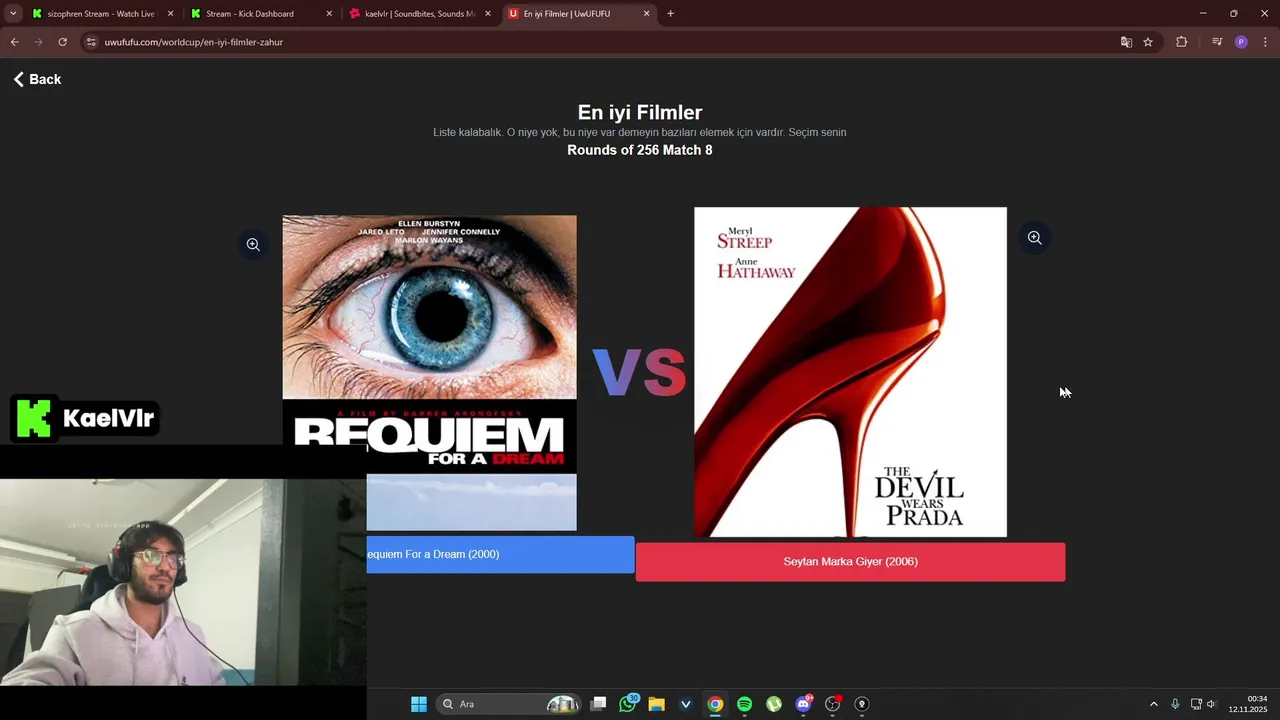Click the microphone tray icon

click(x=1175, y=704)
